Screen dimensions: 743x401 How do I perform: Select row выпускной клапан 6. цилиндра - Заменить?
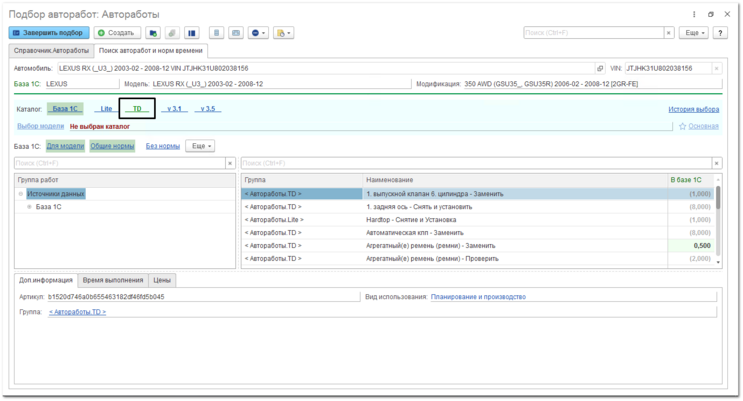(x=478, y=194)
